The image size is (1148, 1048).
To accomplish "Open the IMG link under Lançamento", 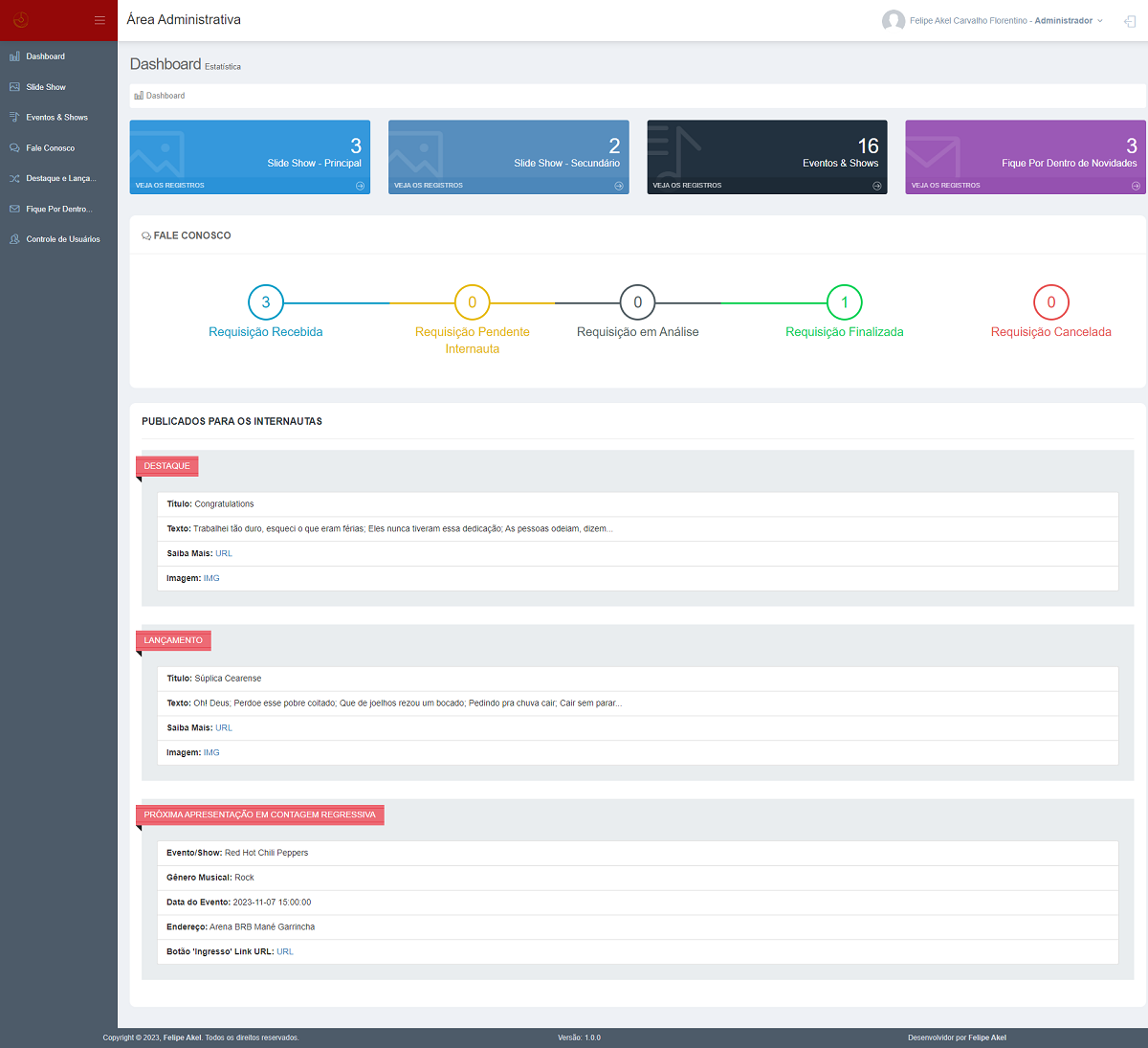I will [211, 753].
